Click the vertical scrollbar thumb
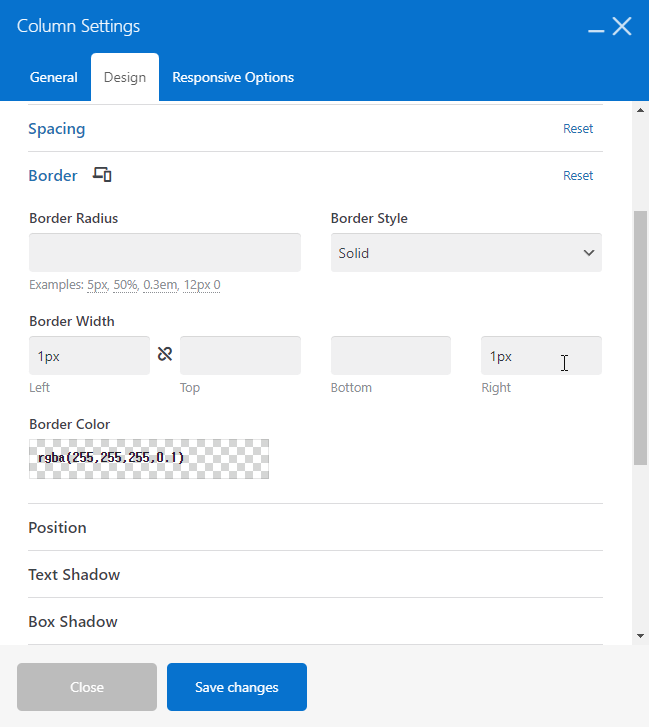 641,338
